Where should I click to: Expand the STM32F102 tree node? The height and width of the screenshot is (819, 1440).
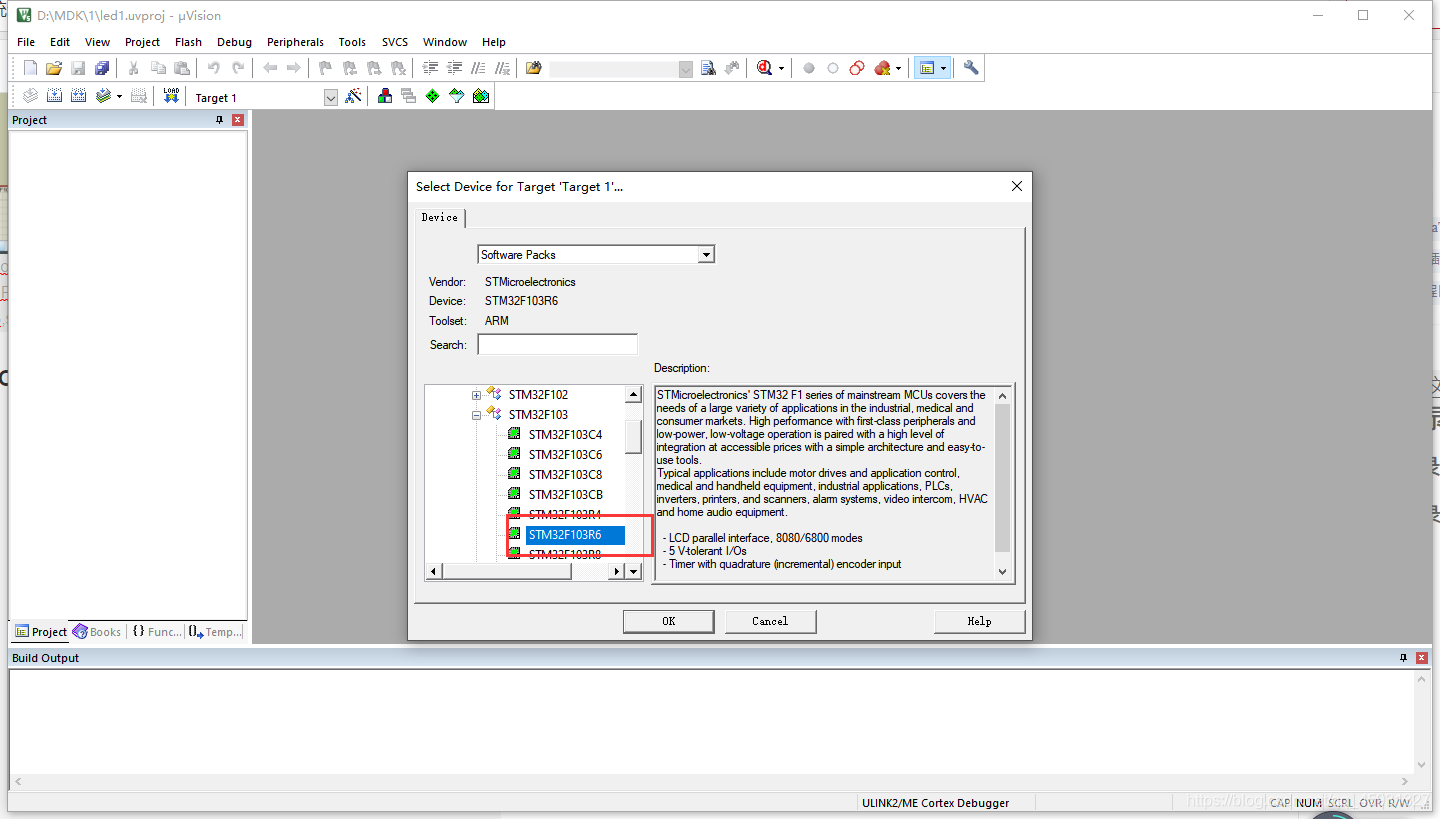(477, 395)
